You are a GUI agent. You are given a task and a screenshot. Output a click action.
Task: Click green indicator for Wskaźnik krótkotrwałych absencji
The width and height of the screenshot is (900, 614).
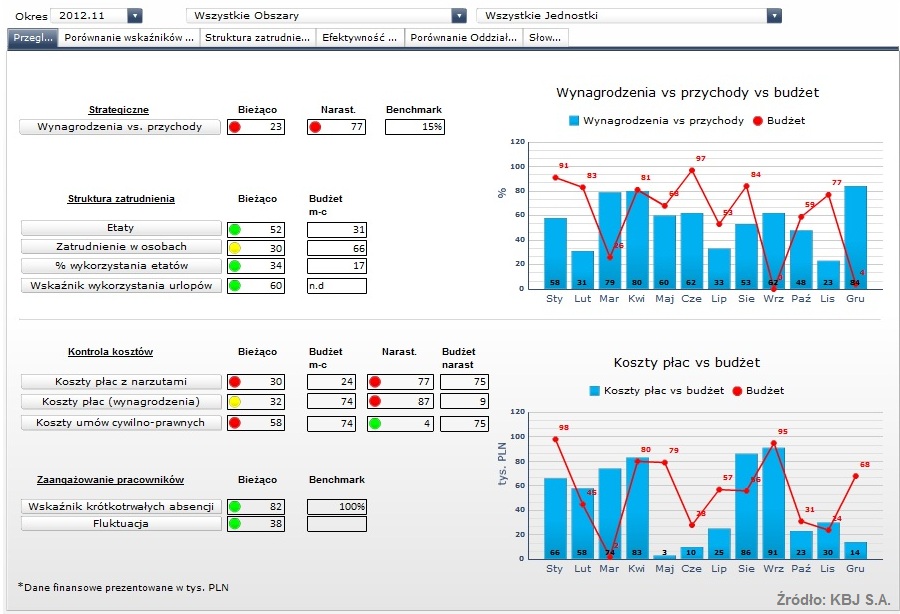coord(235,507)
